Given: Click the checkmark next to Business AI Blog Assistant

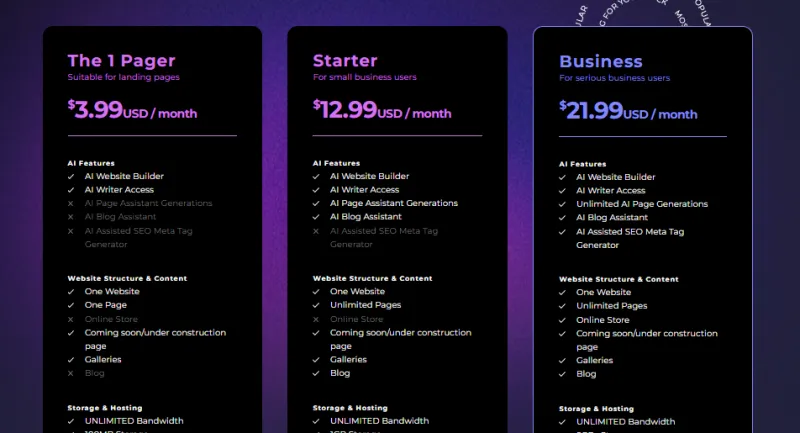Looking at the screenshot, I should tap(563, 218).
